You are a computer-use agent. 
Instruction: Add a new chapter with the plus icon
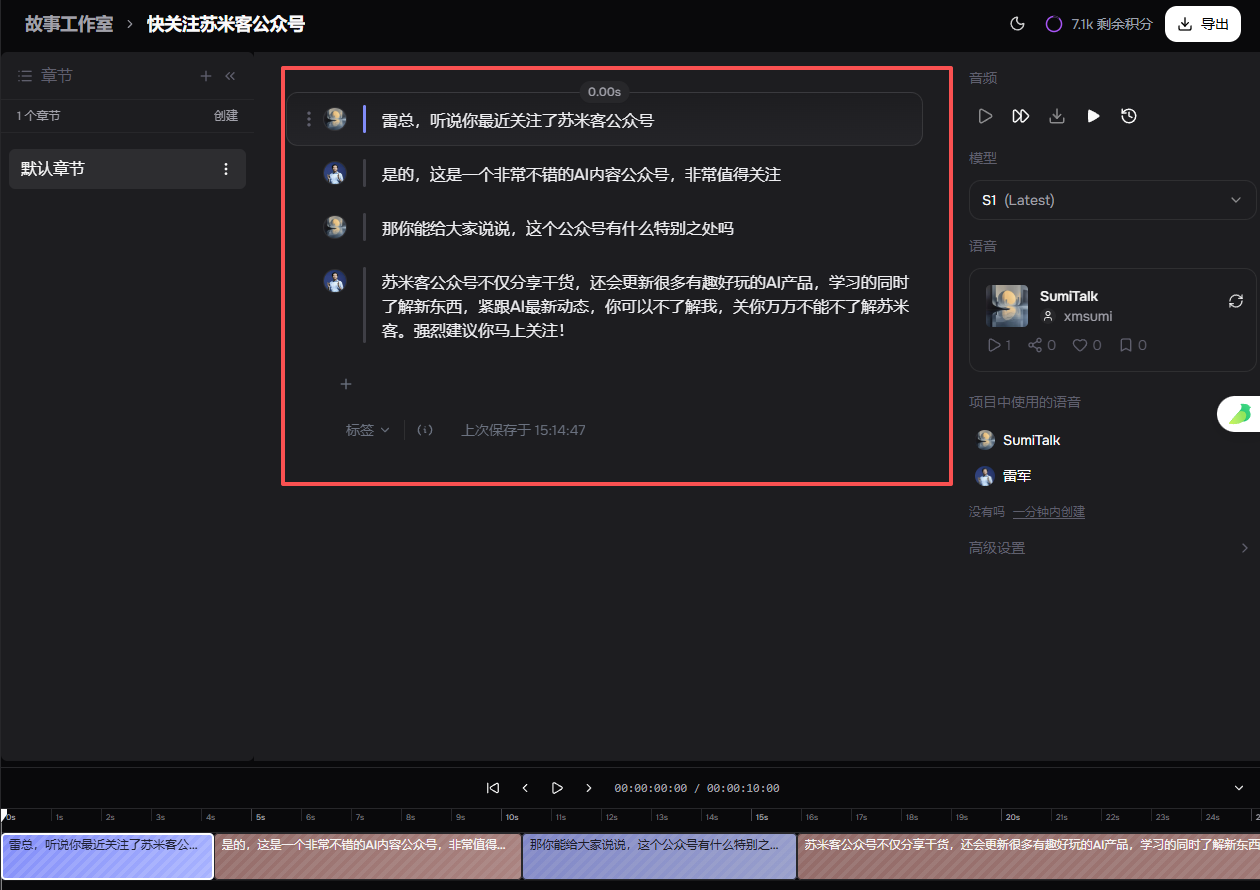point(206,76)
